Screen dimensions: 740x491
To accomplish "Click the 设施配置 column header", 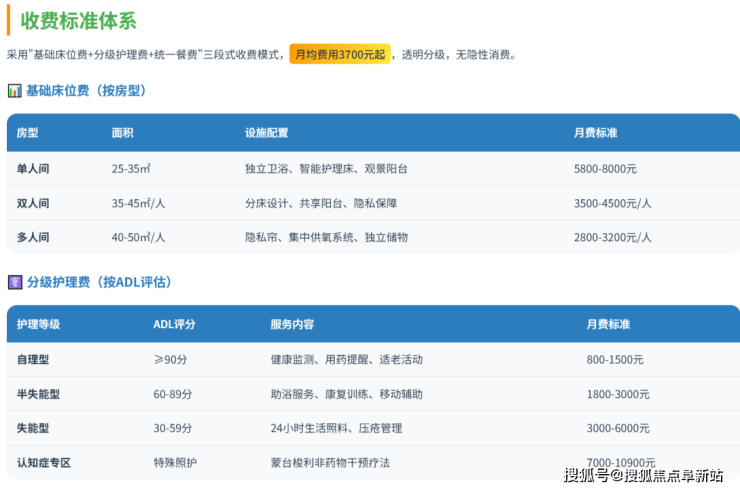I will (266, 133).
